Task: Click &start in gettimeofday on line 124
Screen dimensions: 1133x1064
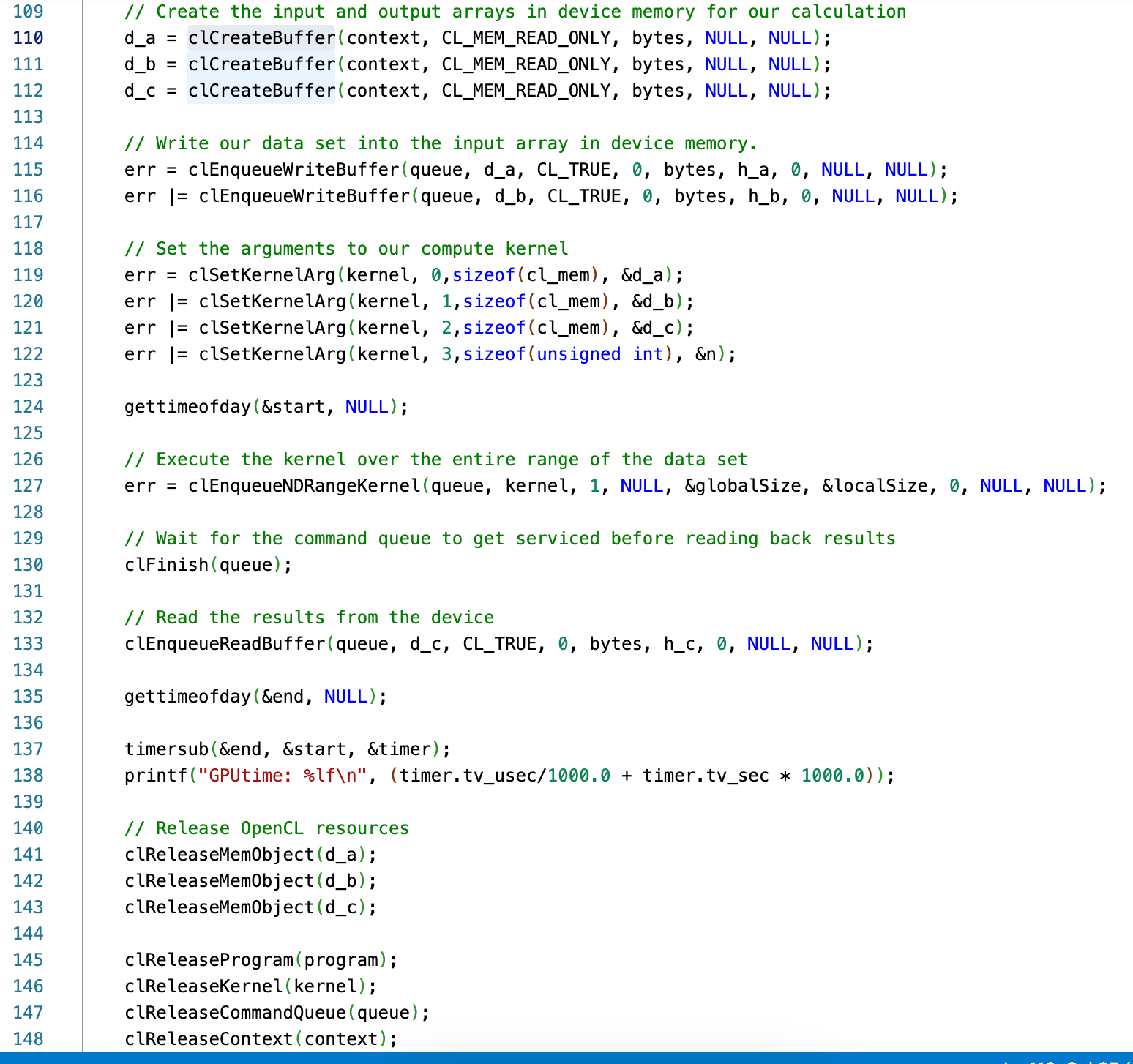Action: click(293, 407)
